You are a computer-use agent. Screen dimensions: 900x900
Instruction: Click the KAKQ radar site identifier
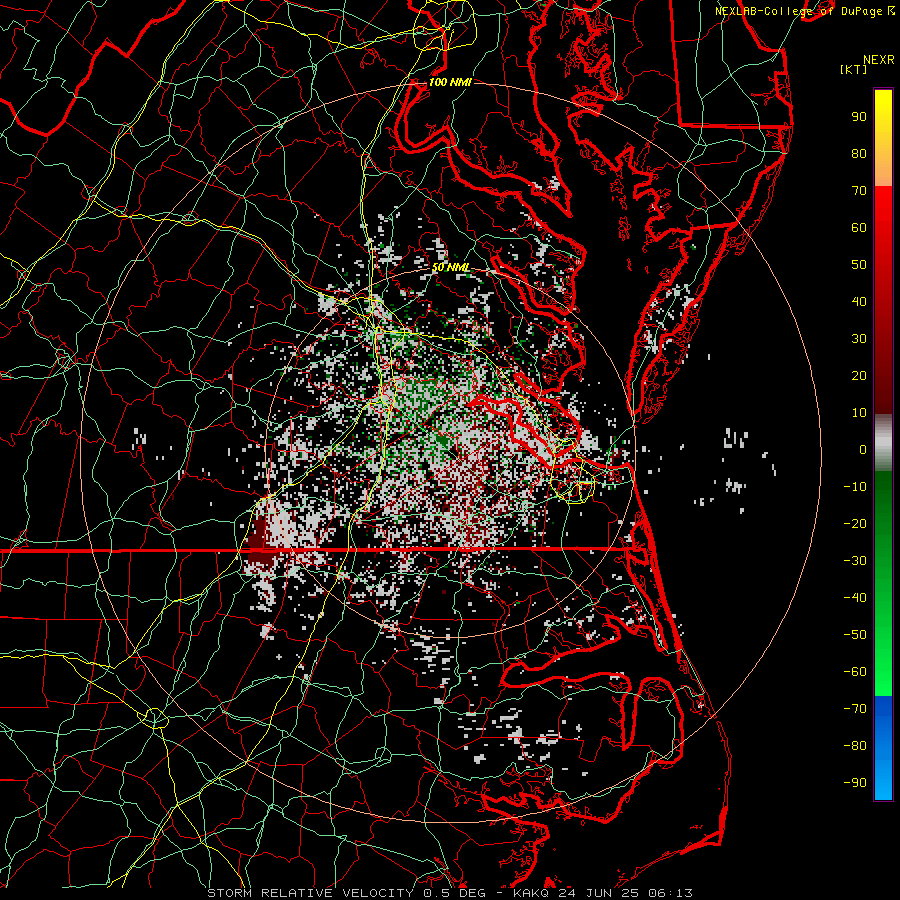point(531,893)
